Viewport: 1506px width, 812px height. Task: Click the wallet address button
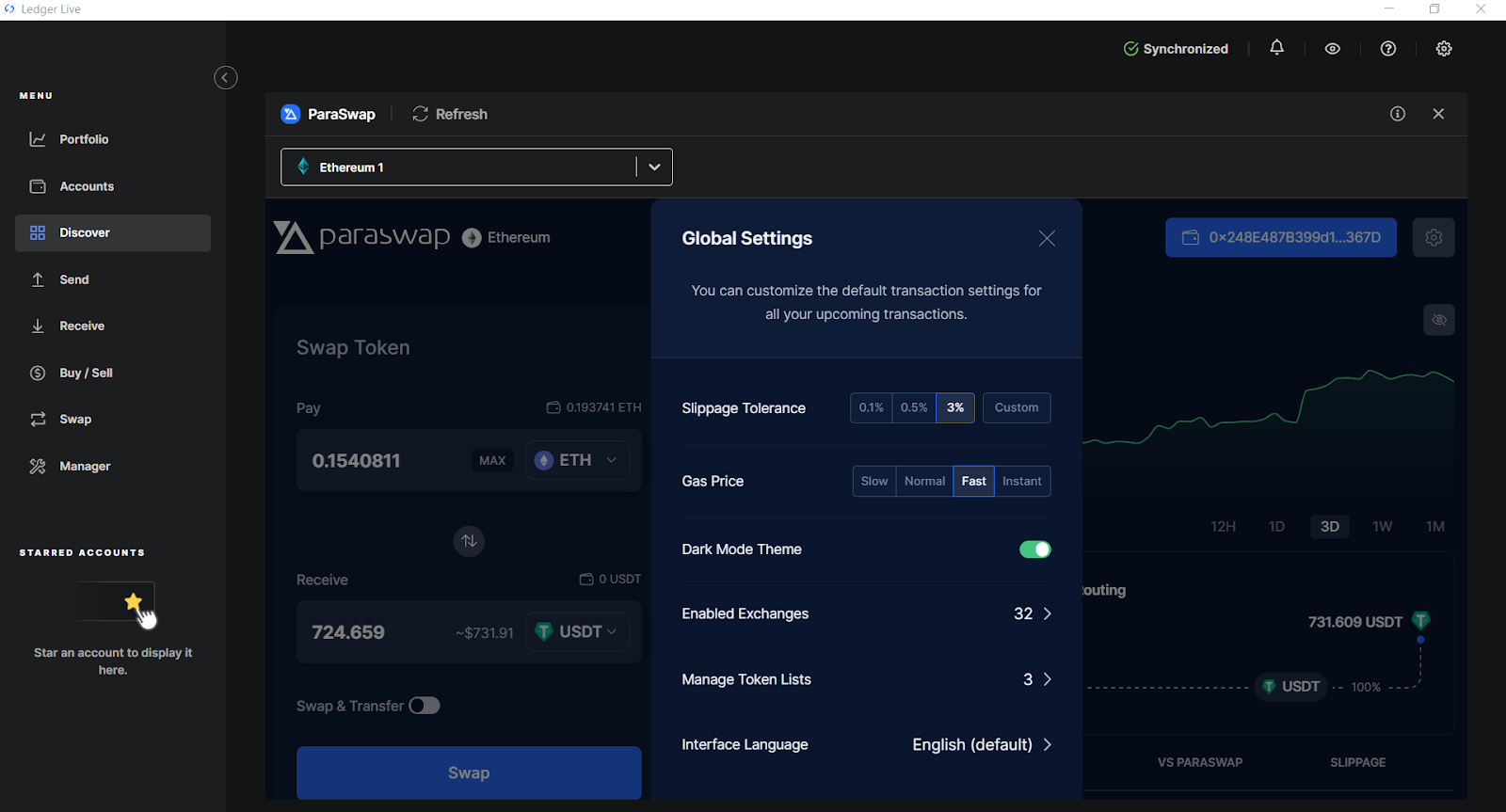click(1281, 237)
